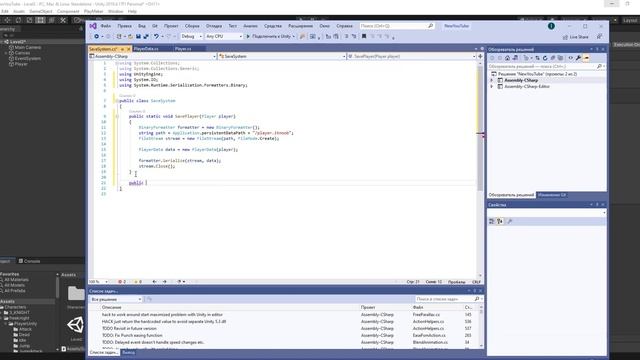Open the Assembly-CSharp project scope dropdown
Screen dimensions: 640x360
[x=153, y=56]
